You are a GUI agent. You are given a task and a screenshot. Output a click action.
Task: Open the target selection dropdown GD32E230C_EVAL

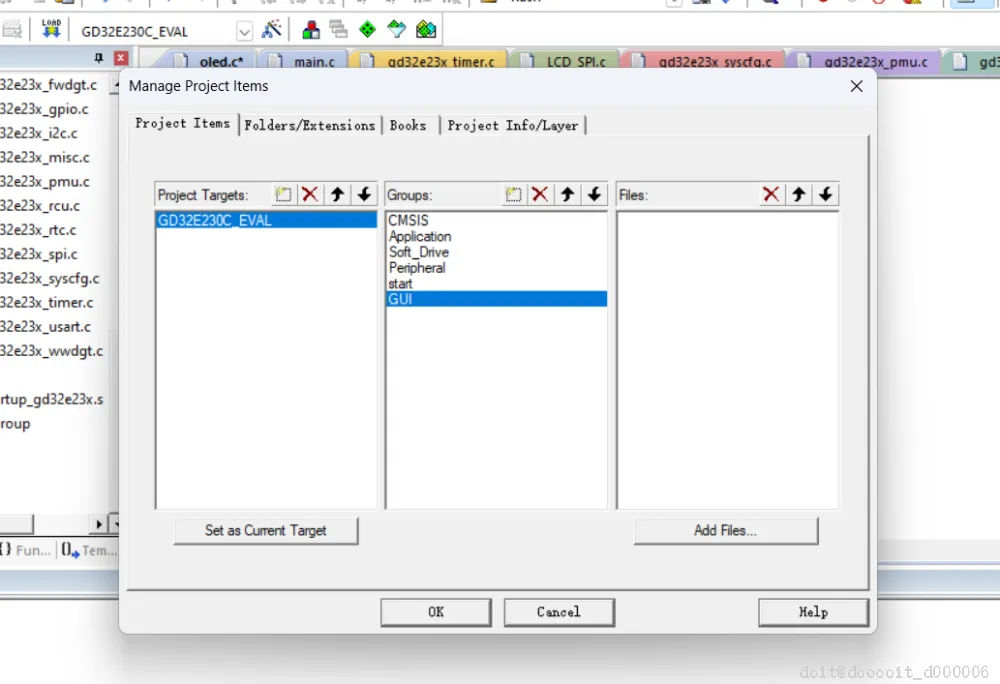point(244,31)
